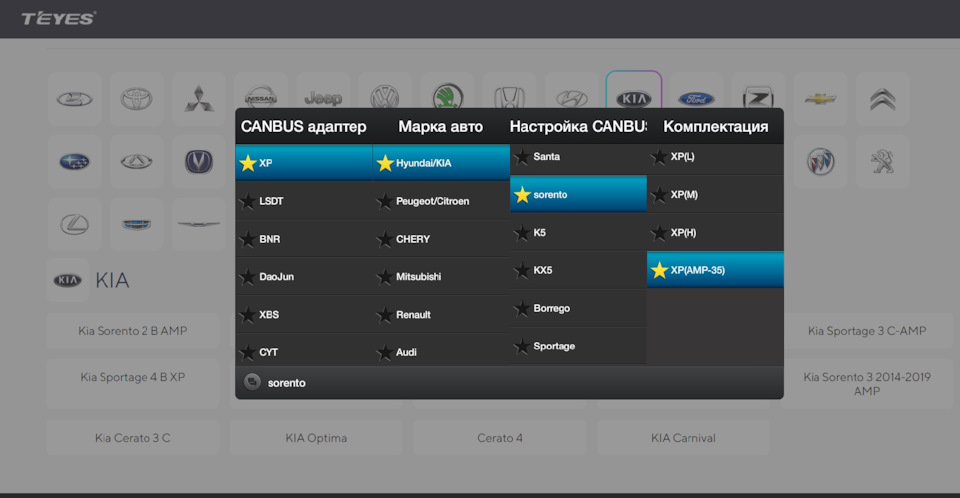Open the TEYES logo home link
Viewport: 960px width, 498px height.
(x=59, y=18)
